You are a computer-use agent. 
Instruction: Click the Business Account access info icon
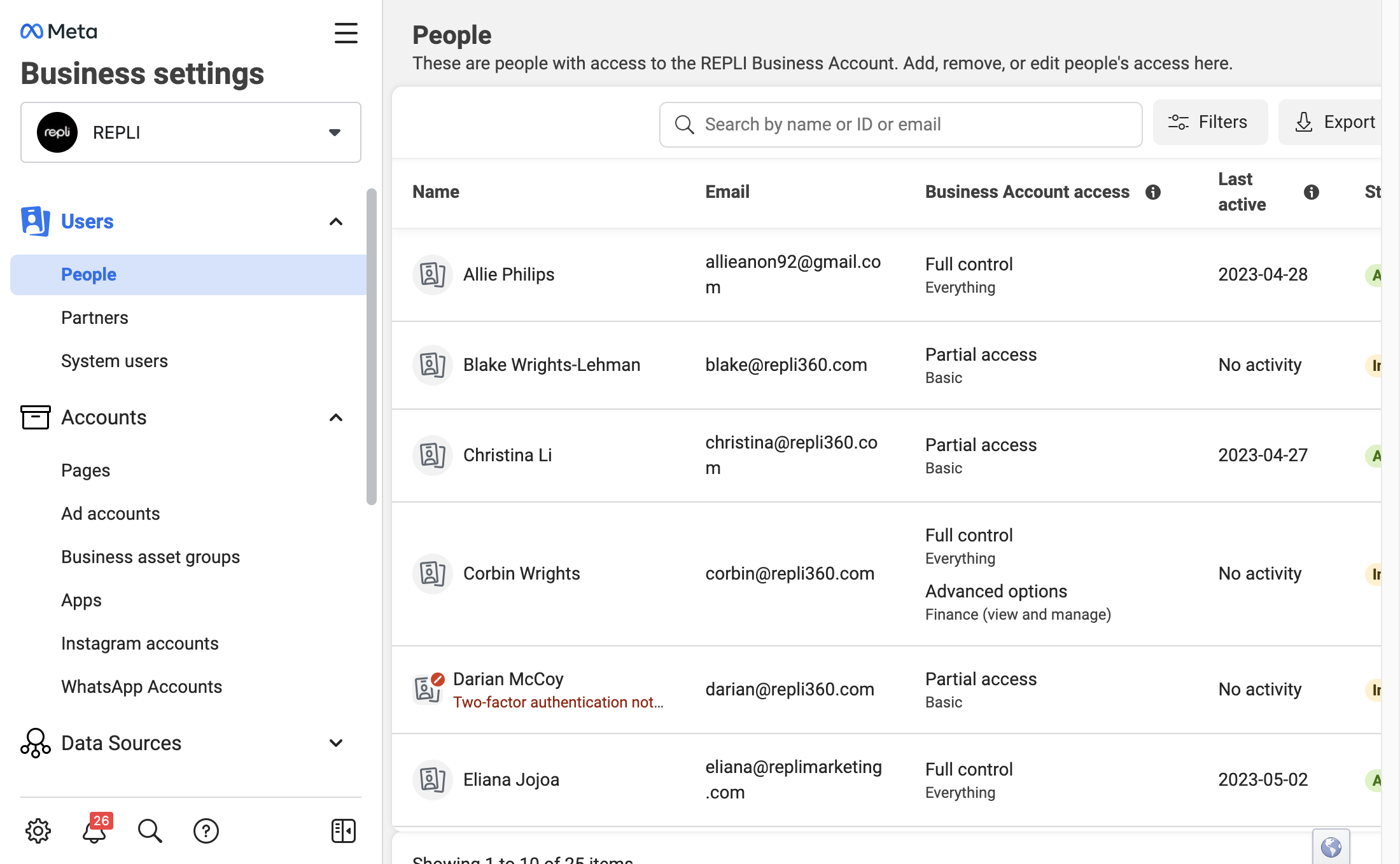pos(1153,192)
